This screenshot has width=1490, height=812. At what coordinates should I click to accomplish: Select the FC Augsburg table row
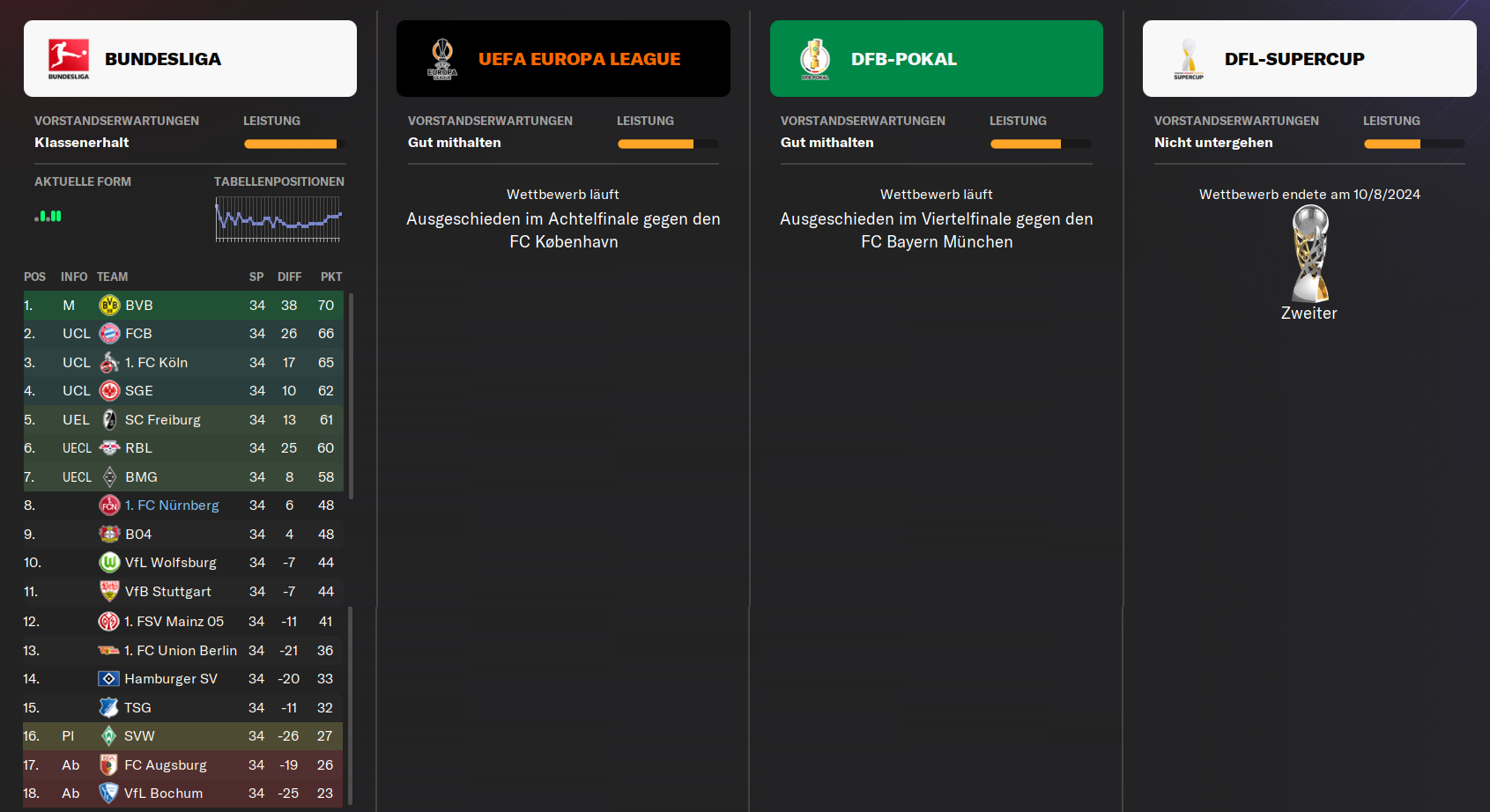coord(183,765)
